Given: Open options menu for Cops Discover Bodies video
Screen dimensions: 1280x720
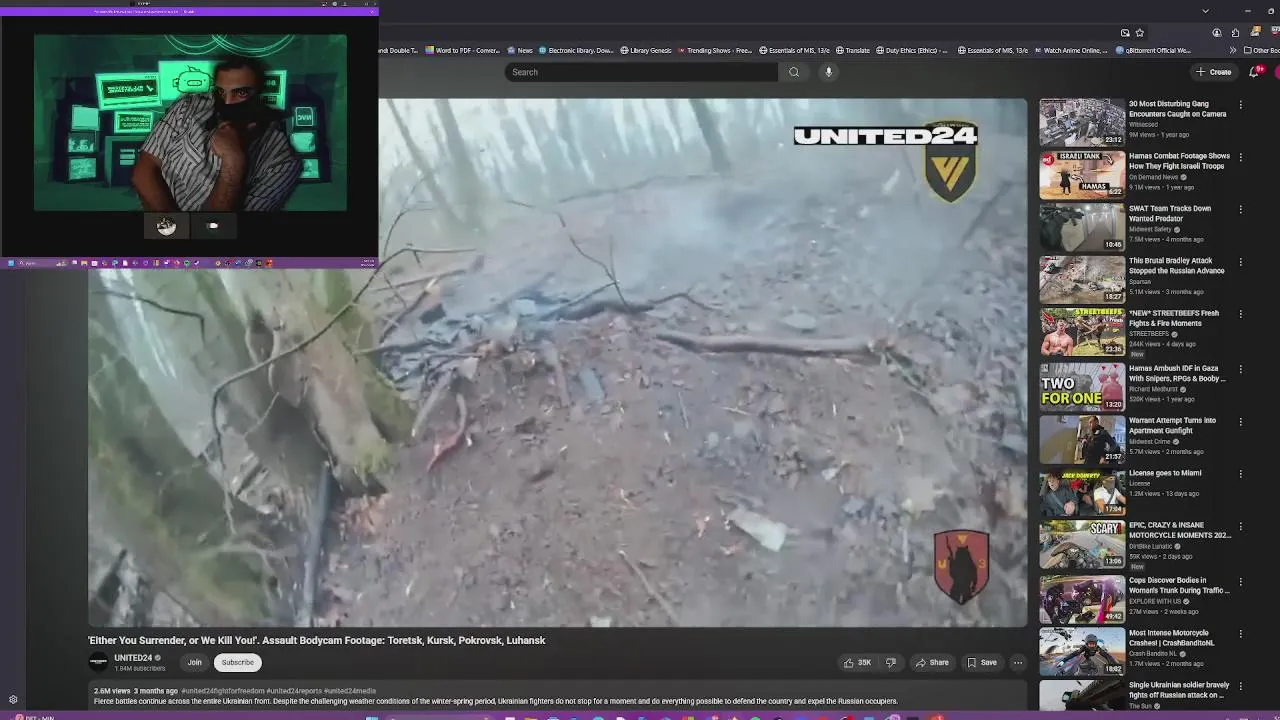Looking at the screenshot, I should [x=1241, y=581].
